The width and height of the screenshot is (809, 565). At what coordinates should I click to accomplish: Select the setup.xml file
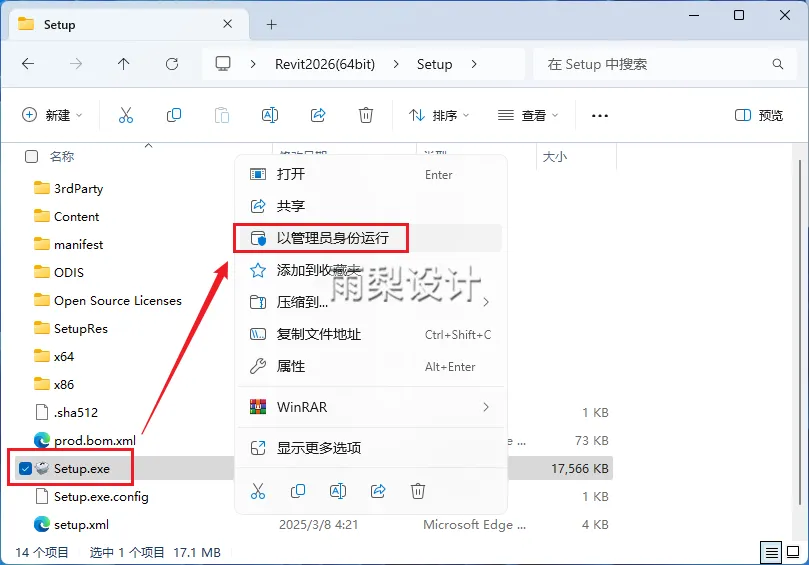[81, 525]
